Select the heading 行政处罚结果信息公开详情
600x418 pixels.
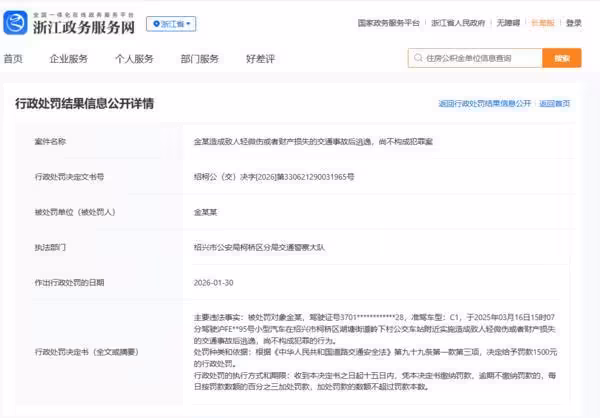(x=85, y=103)
